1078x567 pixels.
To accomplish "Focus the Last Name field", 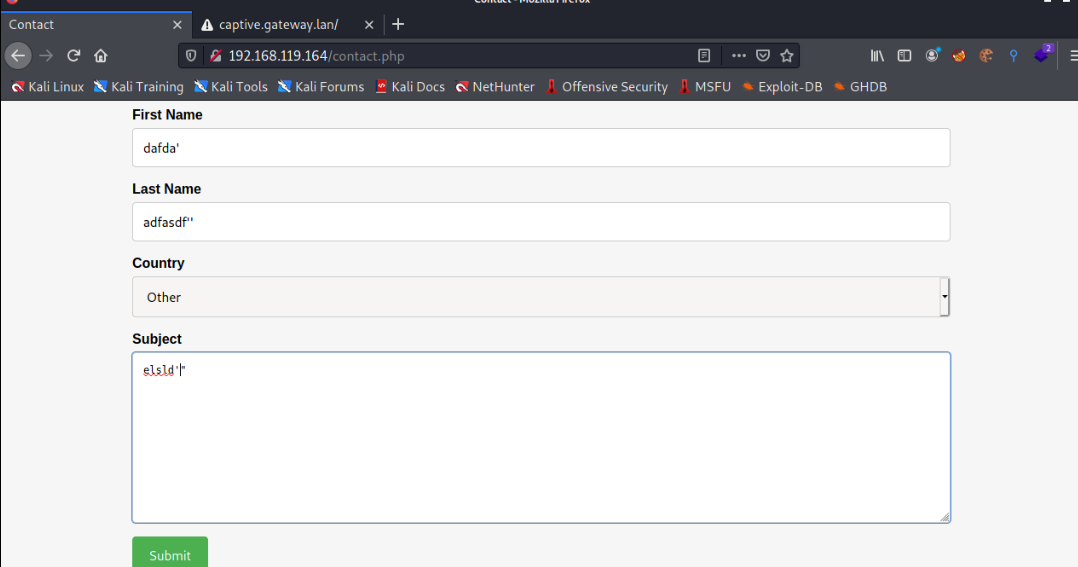I will point(541,222).
